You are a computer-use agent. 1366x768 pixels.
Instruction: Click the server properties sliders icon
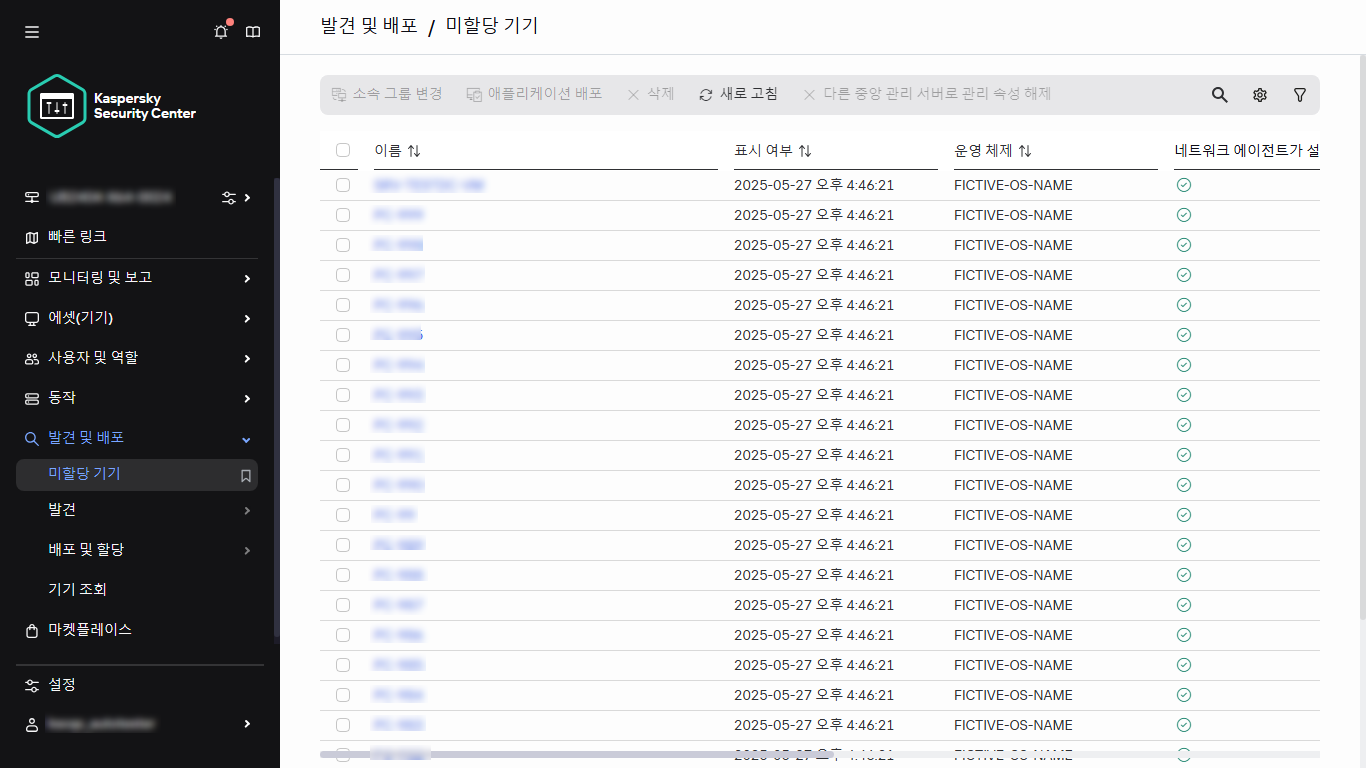click(229, 198)
